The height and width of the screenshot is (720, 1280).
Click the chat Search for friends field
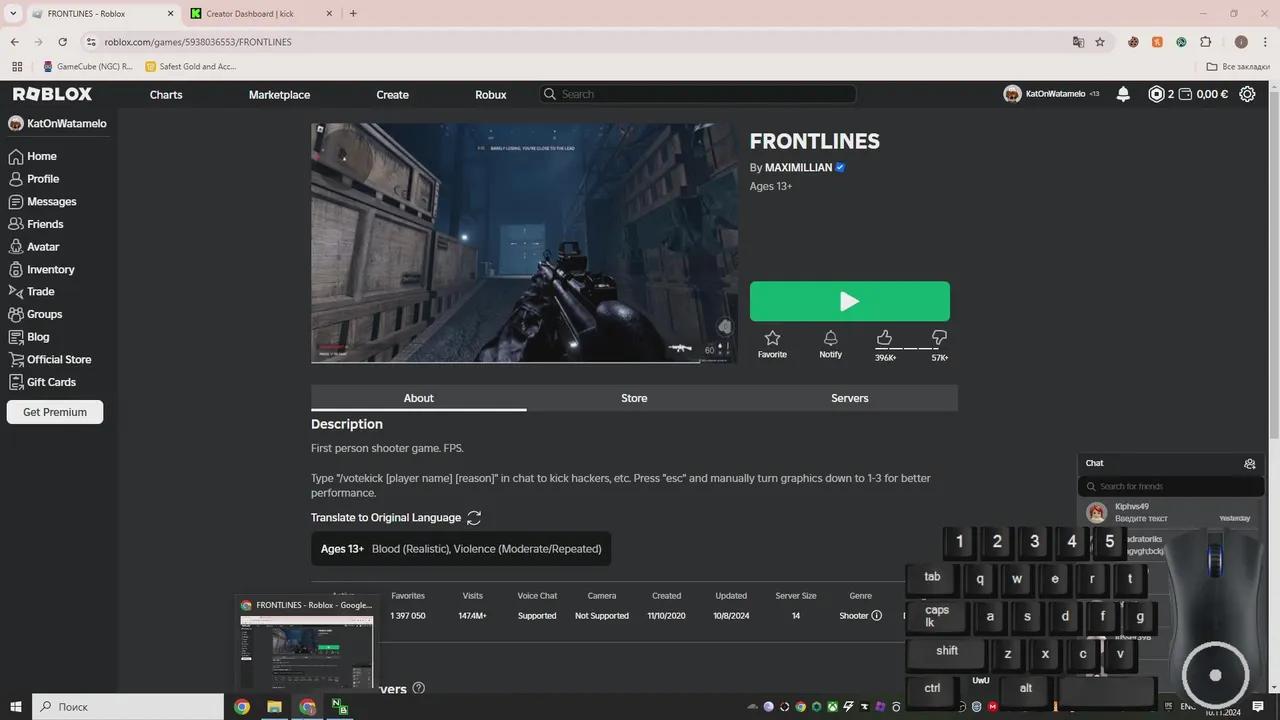click(x=1171, y=486)
